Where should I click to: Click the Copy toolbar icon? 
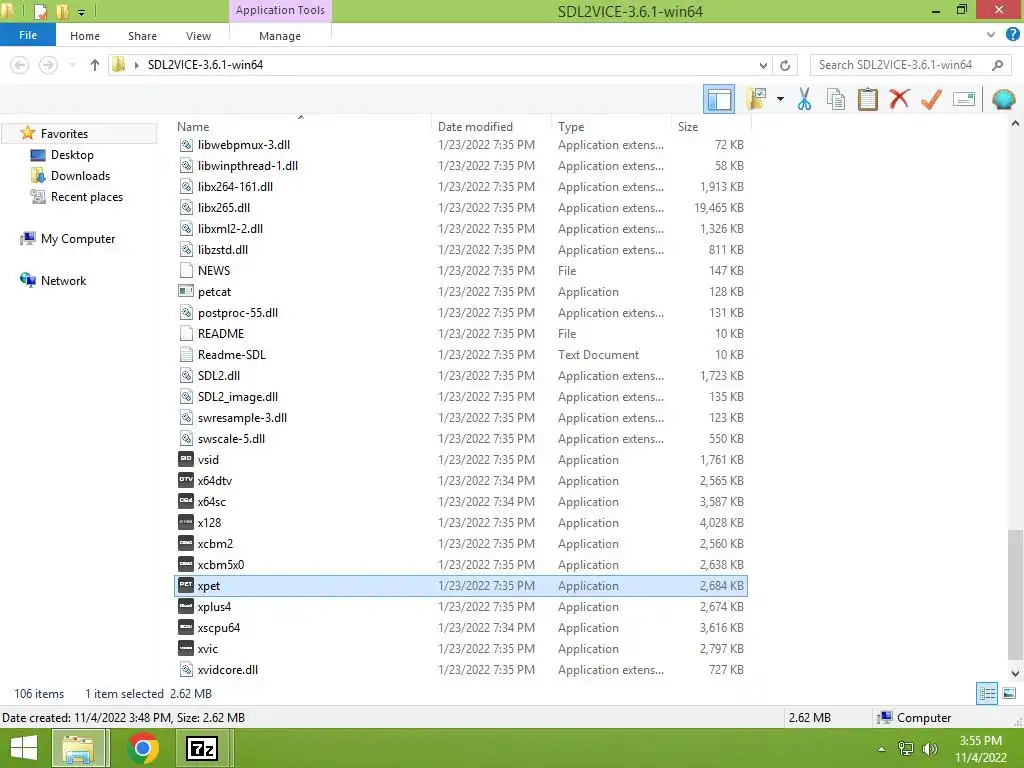click(x=835, y=99)
